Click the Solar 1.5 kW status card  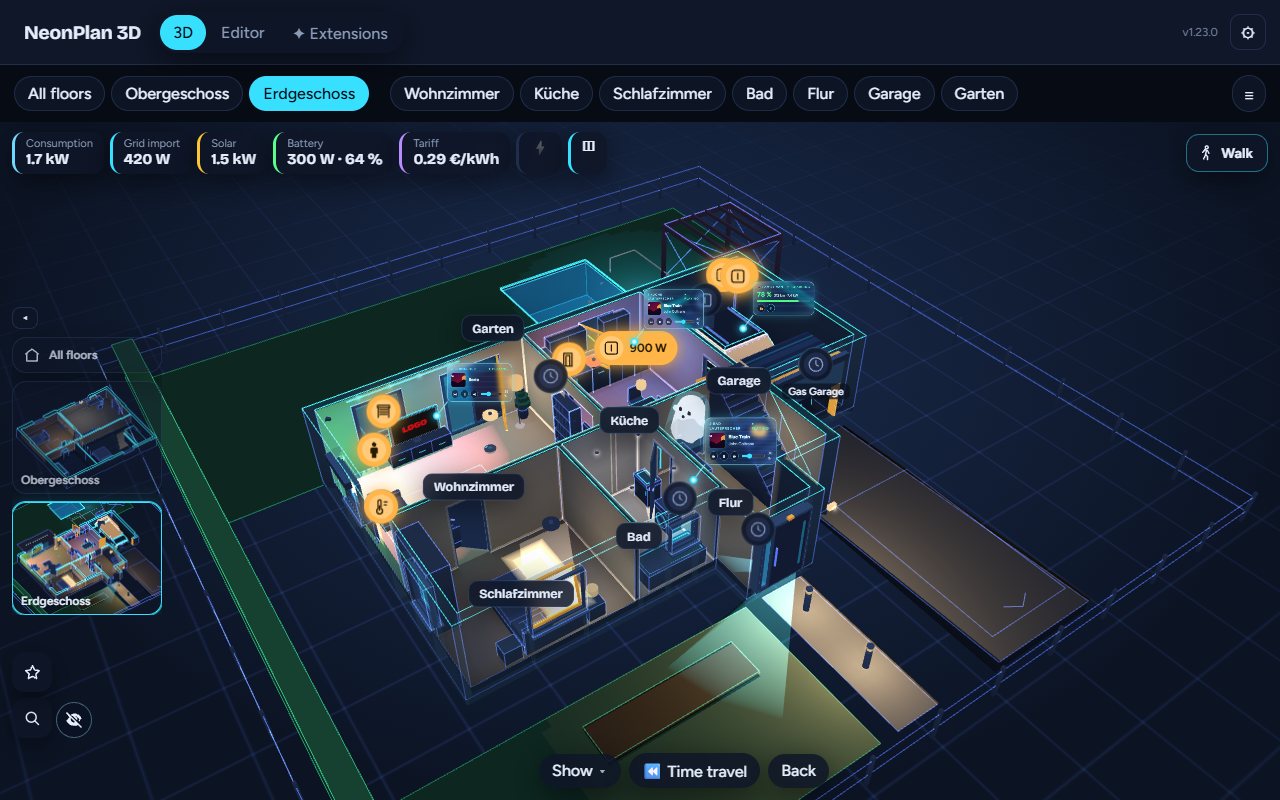[x=232, y=152]
